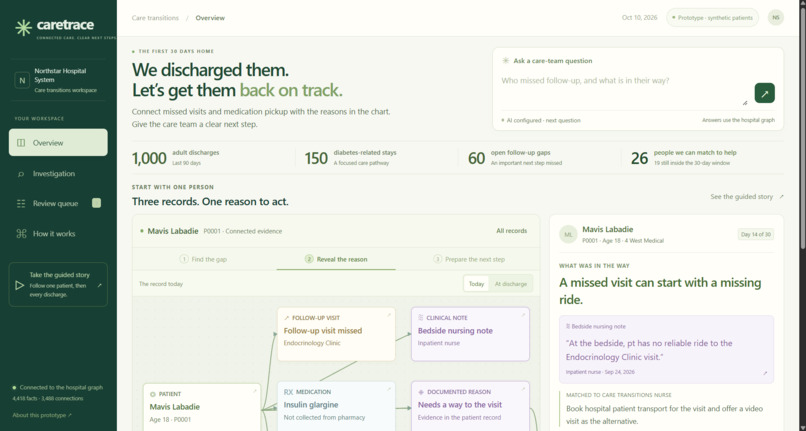Click the 60 open follow-up gaps stat
Viewport: 806px width, 431px height.
click(x=515, y=157)
